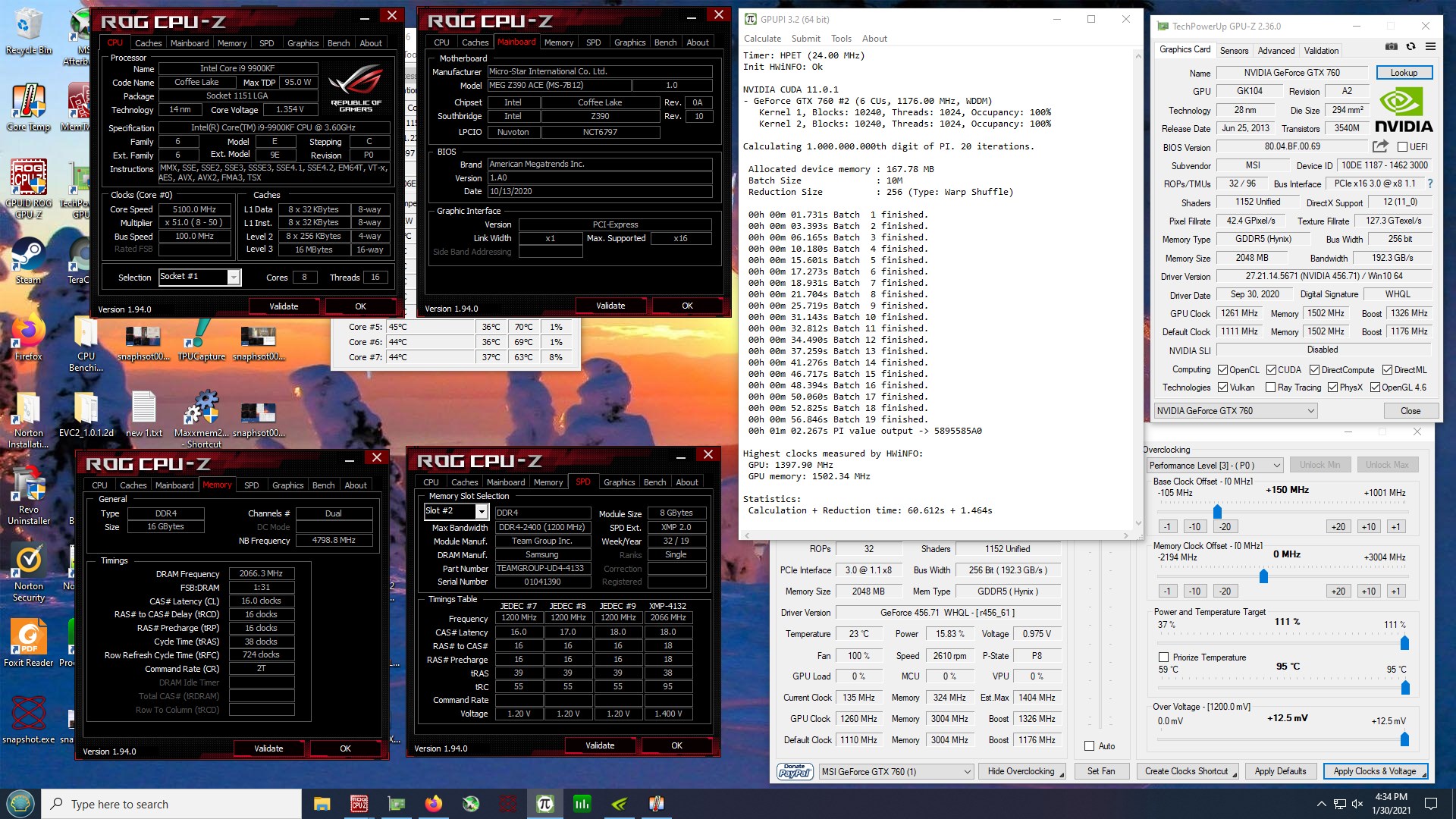Click the NVIDIA Inspector taskbar icon
The image size is (1456, 819).
point(619,804)
